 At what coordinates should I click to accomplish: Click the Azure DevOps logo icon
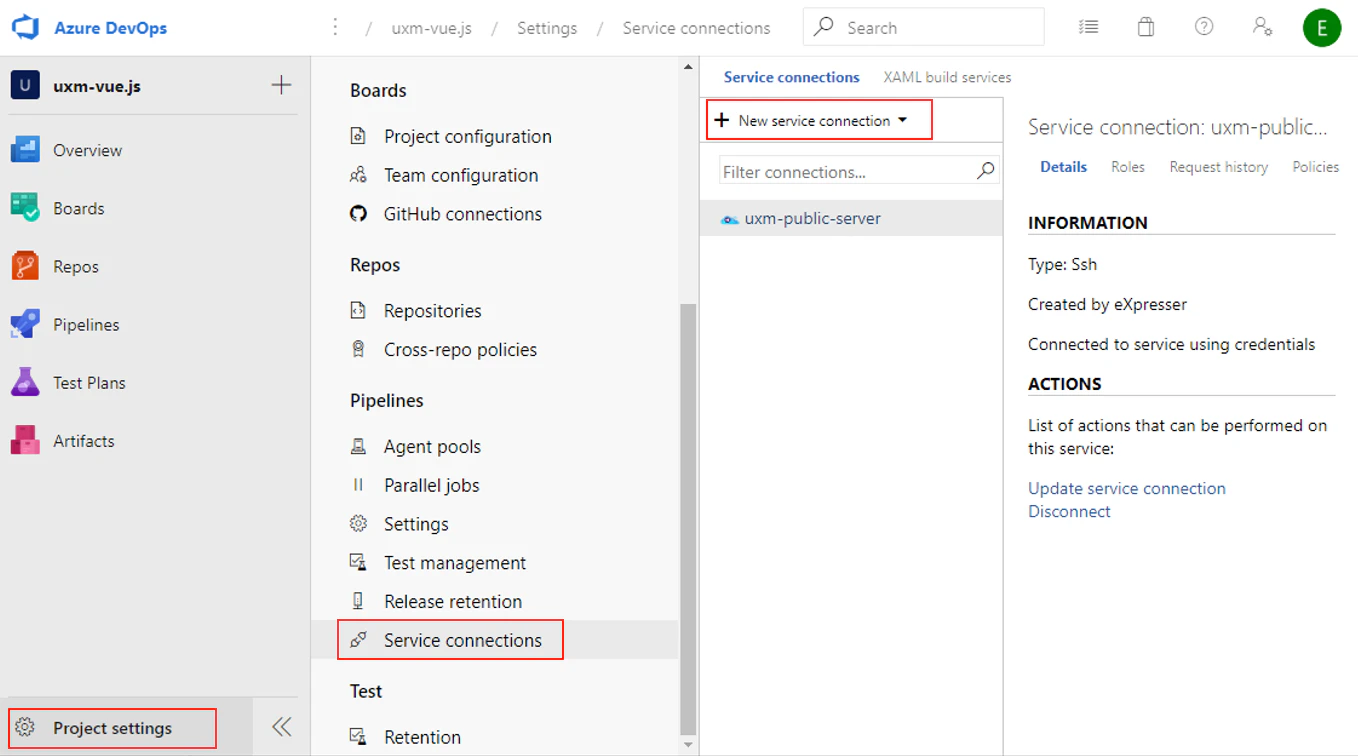click(25, 27)
